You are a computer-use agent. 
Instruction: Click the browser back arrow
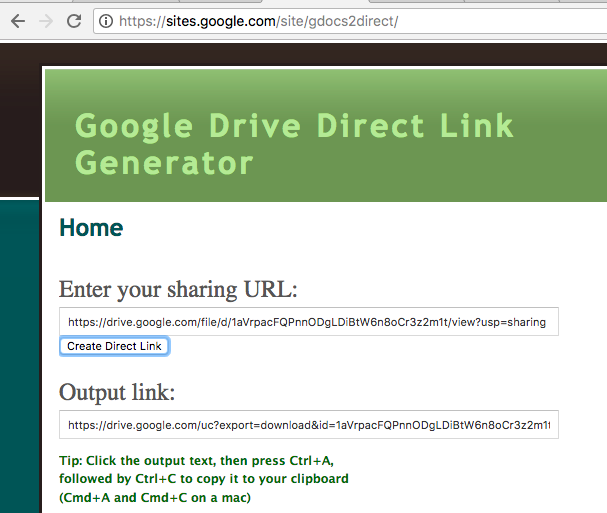coord(17,20)
